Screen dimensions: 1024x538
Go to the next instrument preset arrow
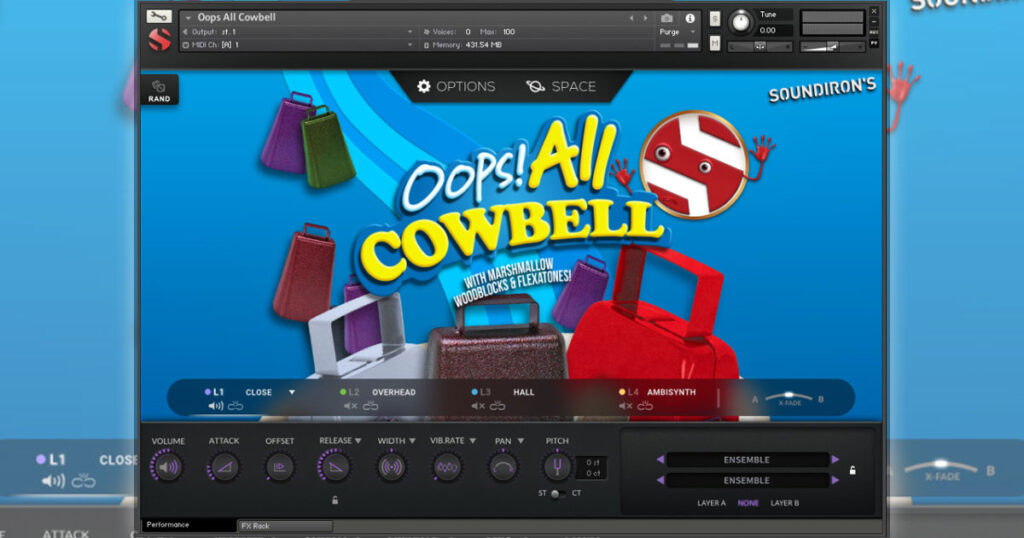click(x=645, y=18)
